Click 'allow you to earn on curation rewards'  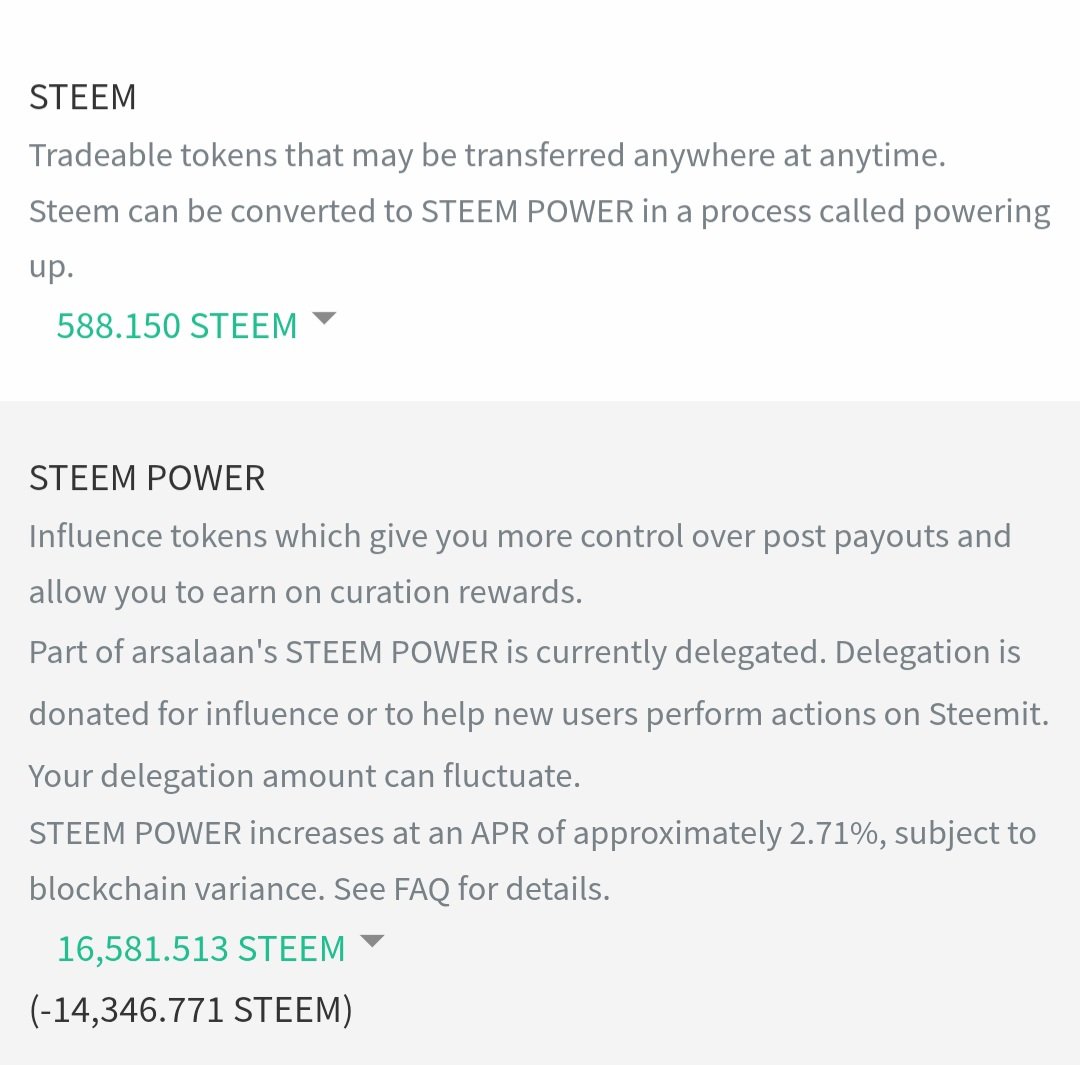[x=306, y=592]
